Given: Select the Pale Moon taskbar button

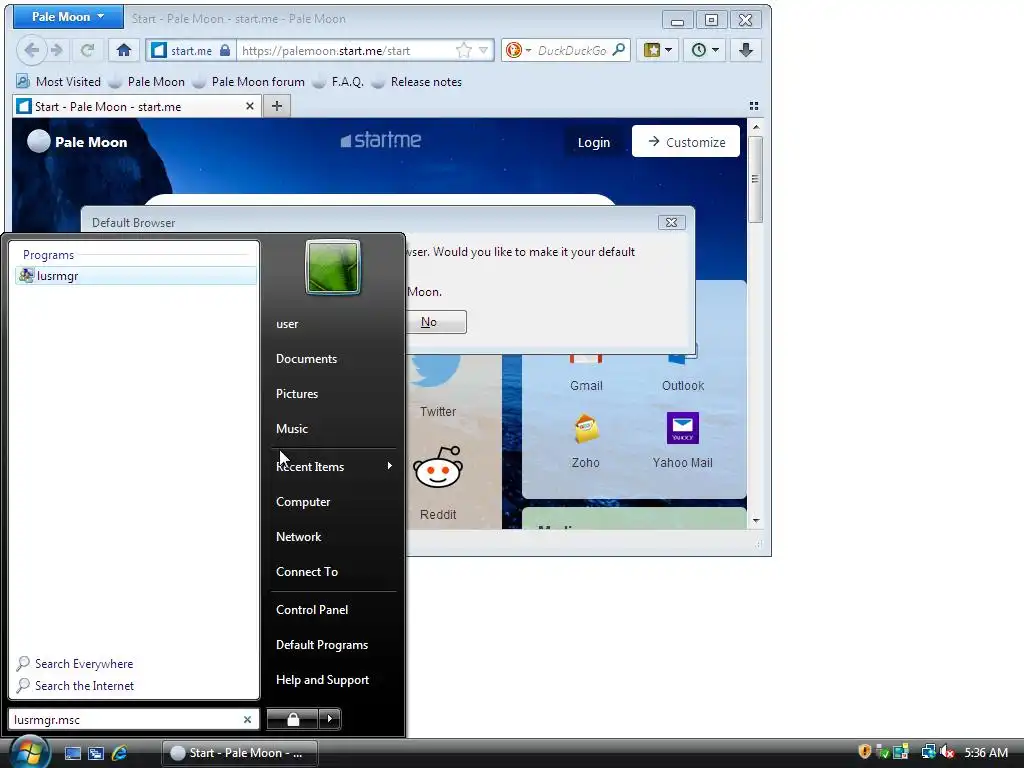Looking at the screenshot, I should coord(240,753).
